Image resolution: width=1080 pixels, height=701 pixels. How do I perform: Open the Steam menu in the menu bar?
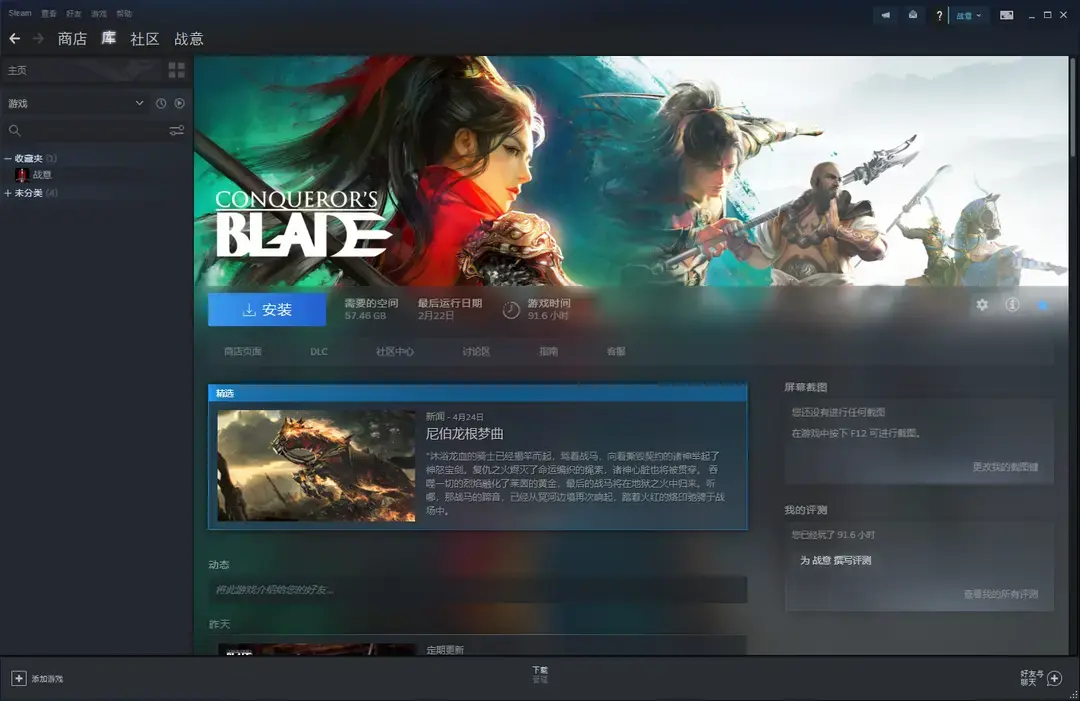click(x=20, y=13)
